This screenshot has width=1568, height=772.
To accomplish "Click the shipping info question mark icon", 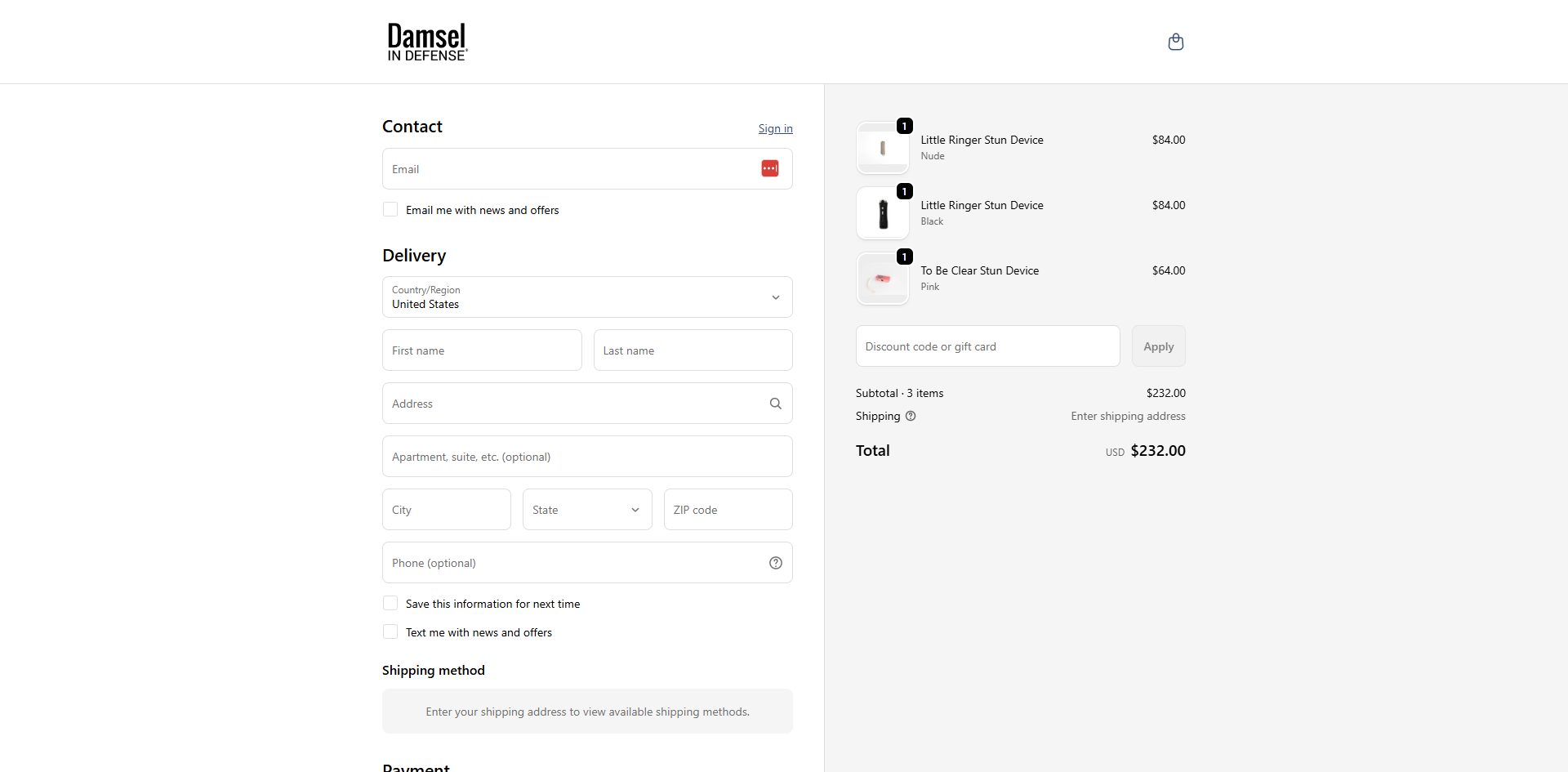I will 911,416.
